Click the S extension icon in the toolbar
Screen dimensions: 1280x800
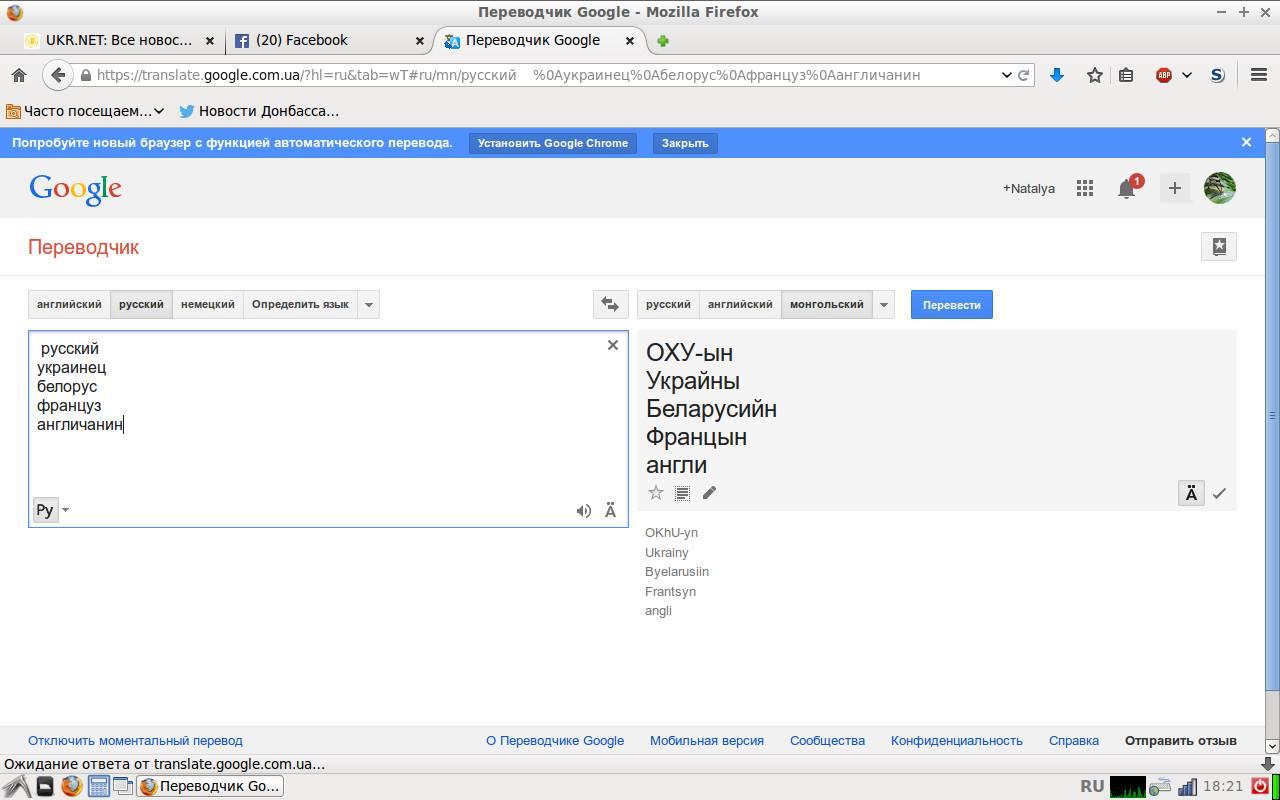tap(1217, 75)
